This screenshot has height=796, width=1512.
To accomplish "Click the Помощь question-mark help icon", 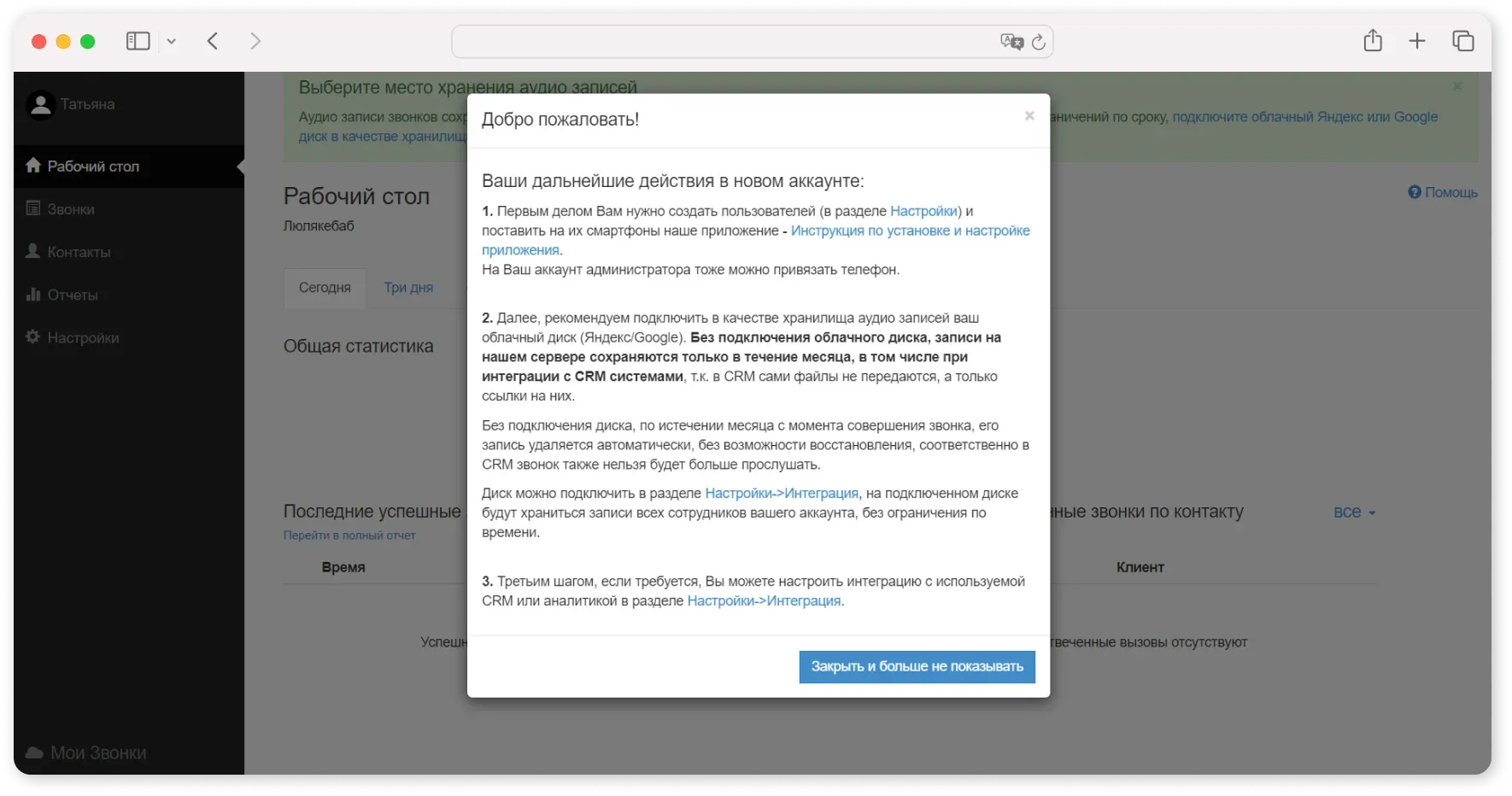I will pos(1414,192).
